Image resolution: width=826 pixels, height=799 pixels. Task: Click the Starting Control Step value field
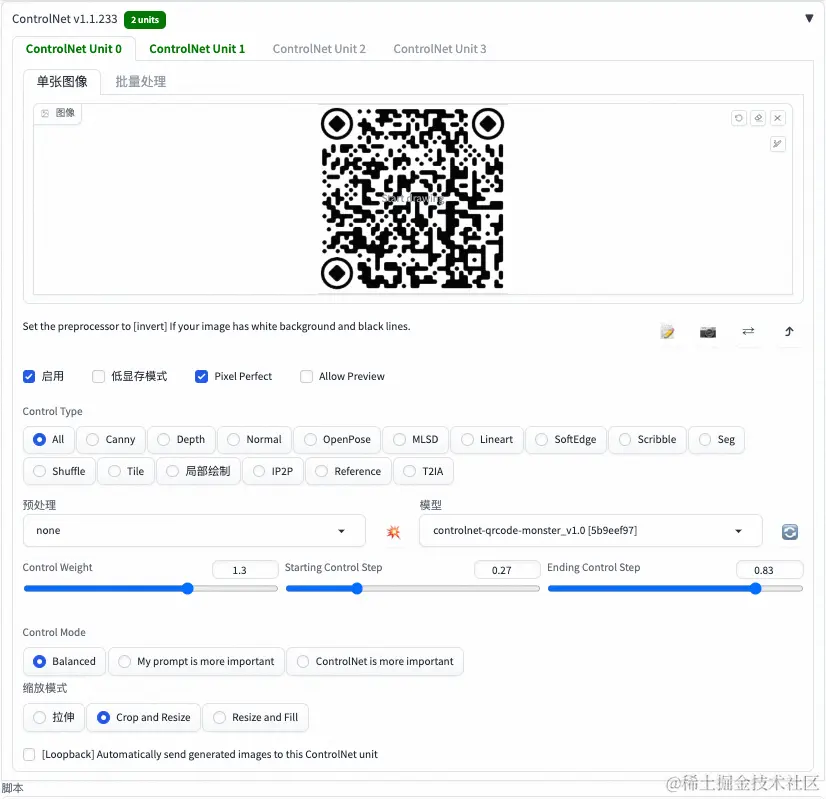pos(507,570)
